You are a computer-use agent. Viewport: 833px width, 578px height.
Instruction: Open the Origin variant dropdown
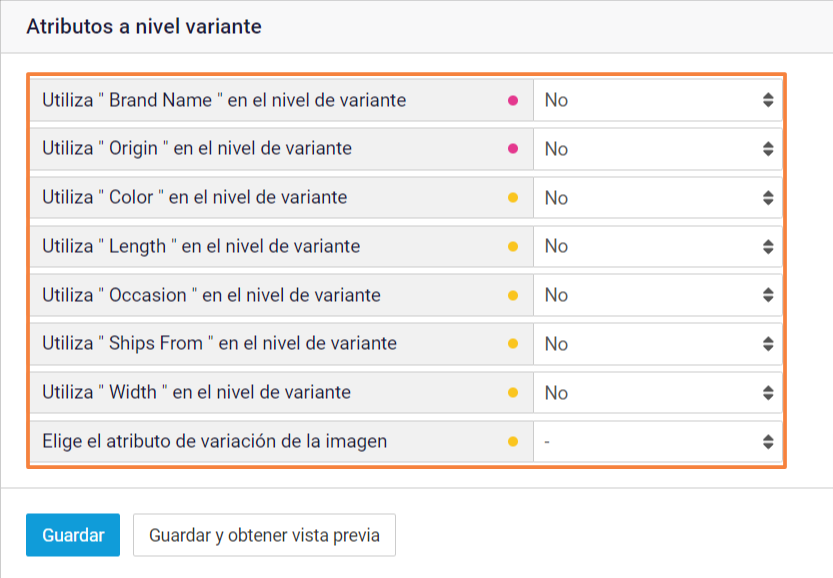click(658, 149)
